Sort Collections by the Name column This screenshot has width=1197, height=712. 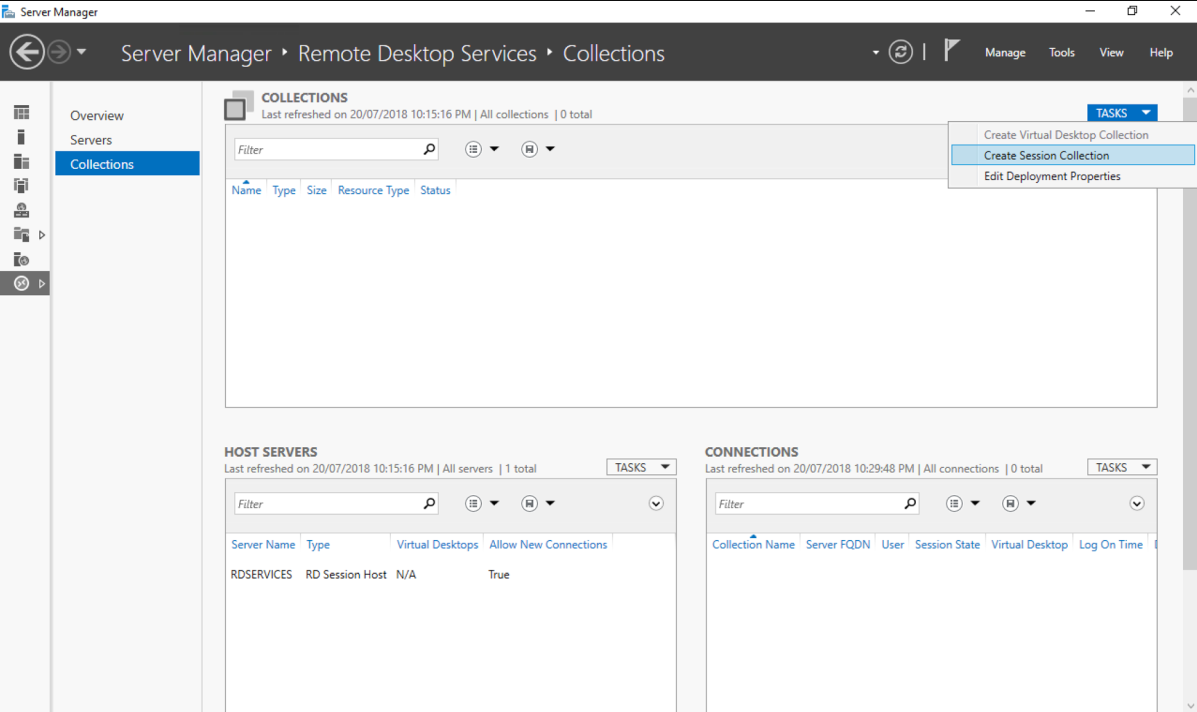pyautogui.click(x=246, y=190)
